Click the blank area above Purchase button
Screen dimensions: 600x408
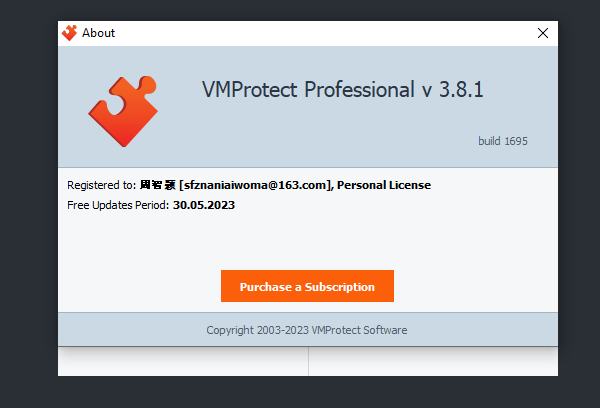point(307,241)
